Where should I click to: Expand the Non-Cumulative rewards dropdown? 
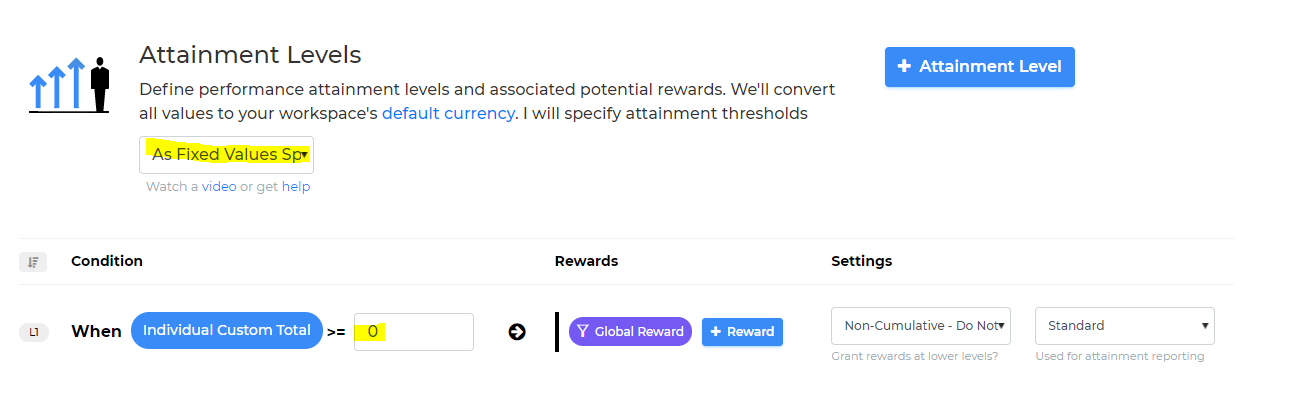(921, 326)
